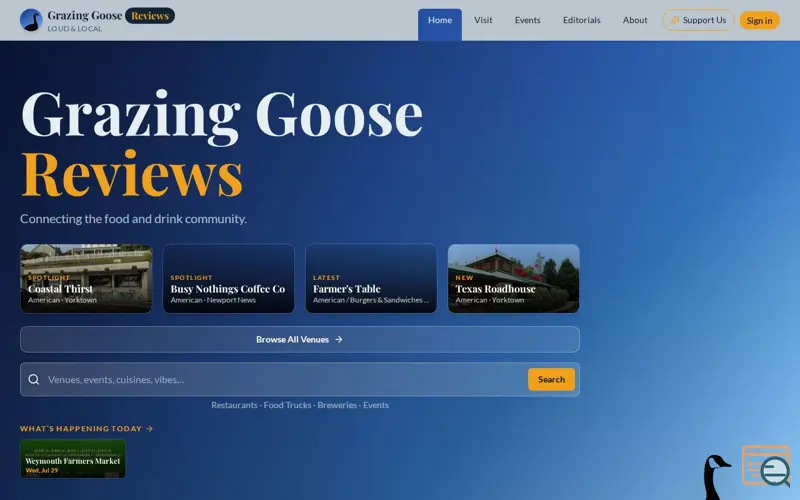Open the Editorials navigation item
The height and width of the screenshot is (500, 800).
(582, 20)
